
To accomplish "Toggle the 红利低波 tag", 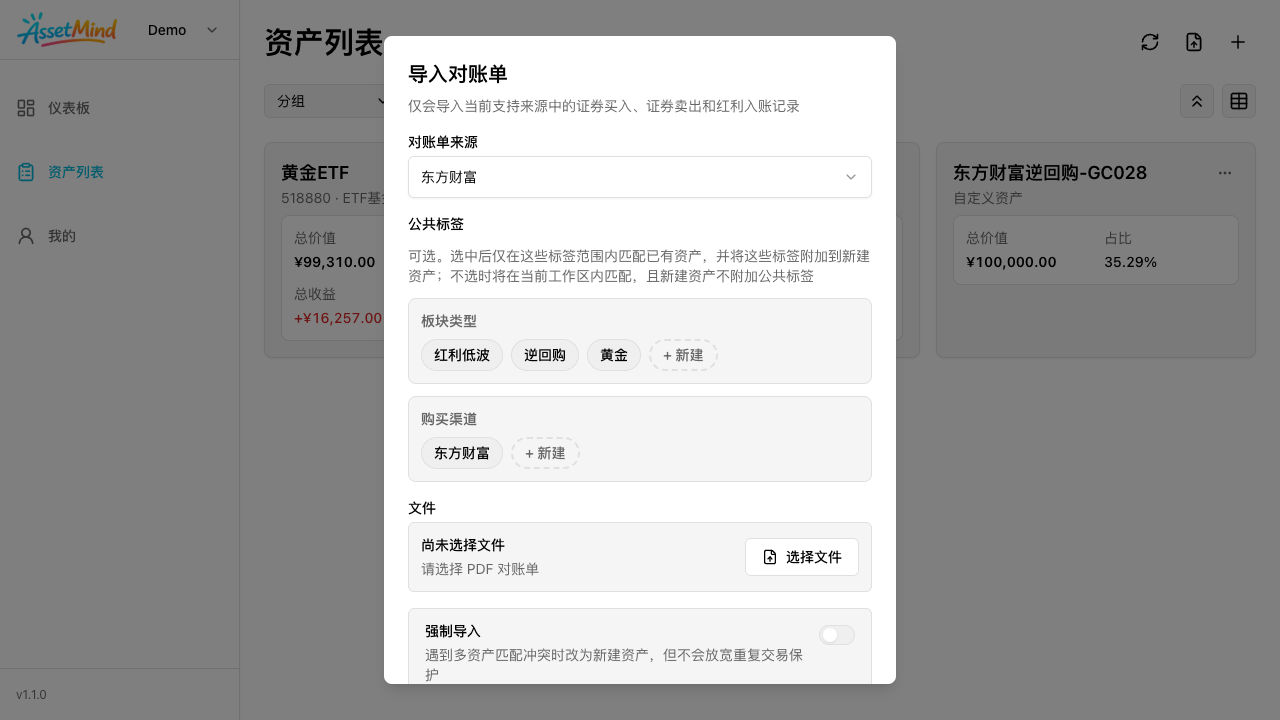I will click(462, 355).
